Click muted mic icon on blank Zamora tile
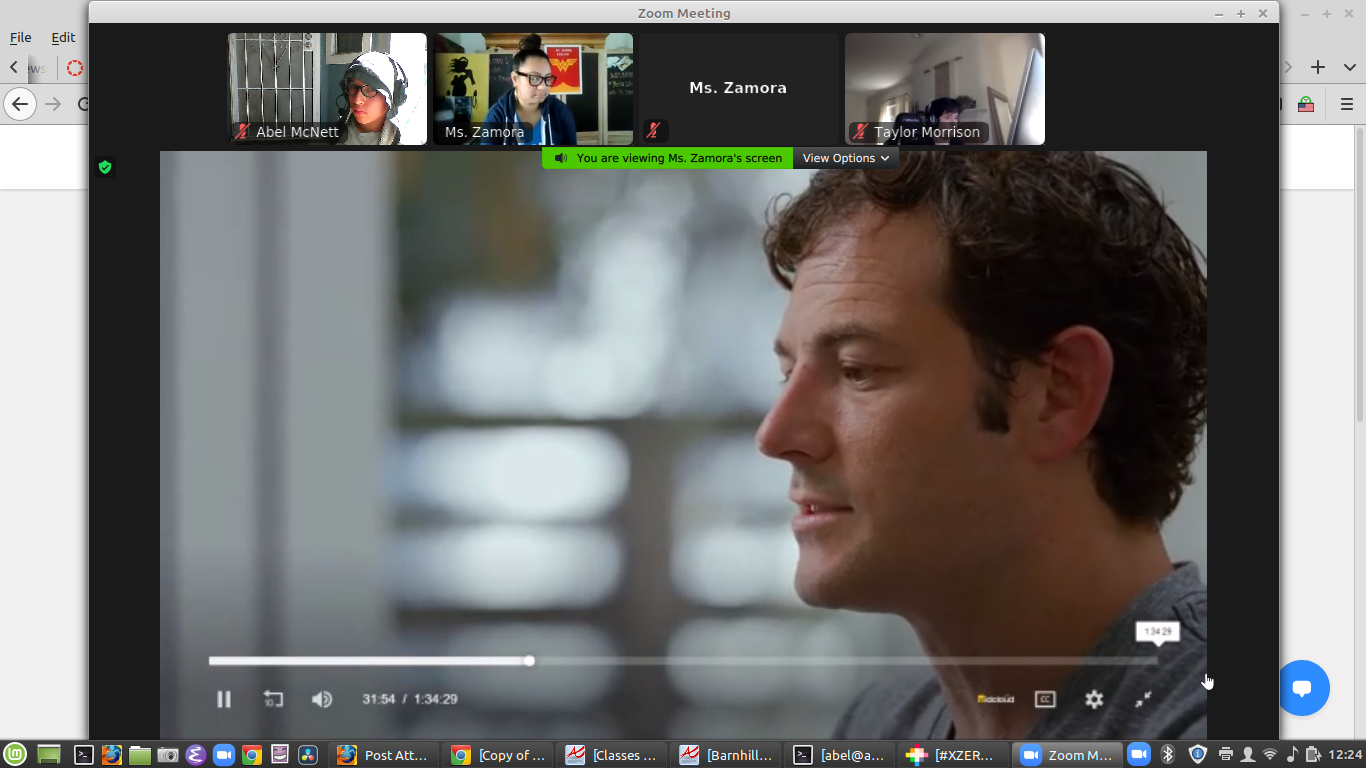1366x768 pixels. tap(653, 131)
